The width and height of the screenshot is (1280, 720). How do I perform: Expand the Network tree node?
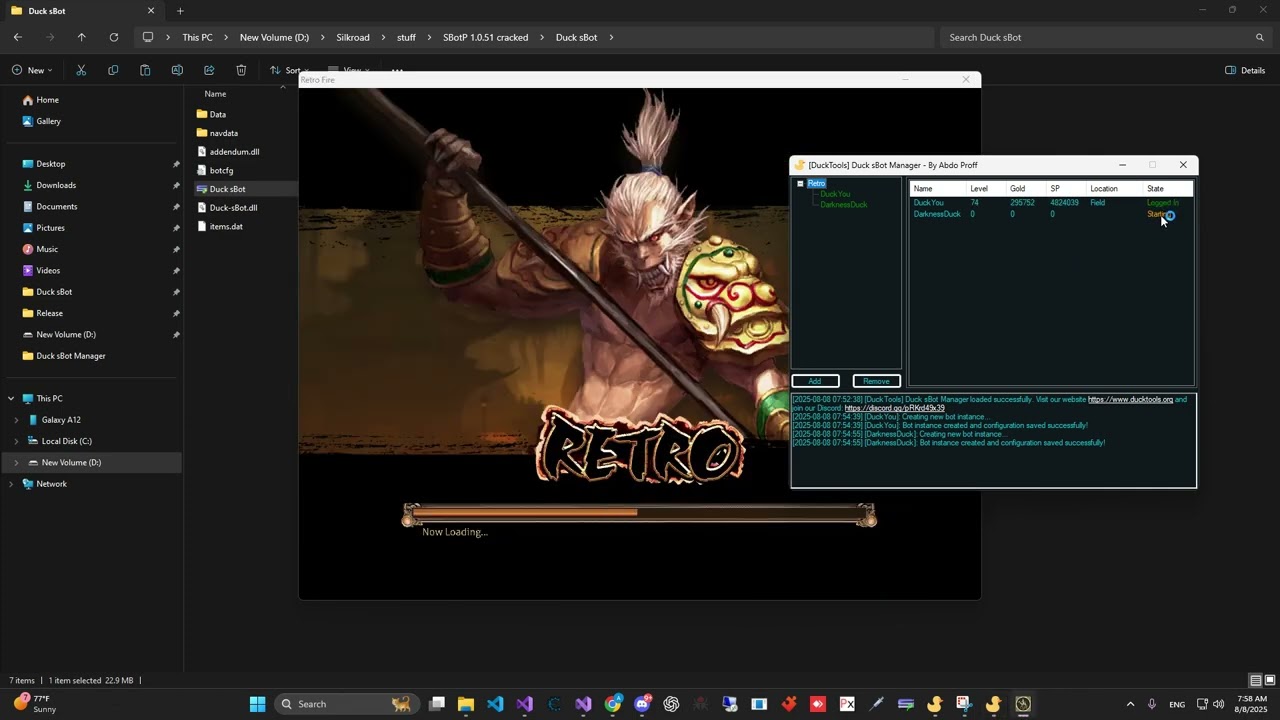11,484
